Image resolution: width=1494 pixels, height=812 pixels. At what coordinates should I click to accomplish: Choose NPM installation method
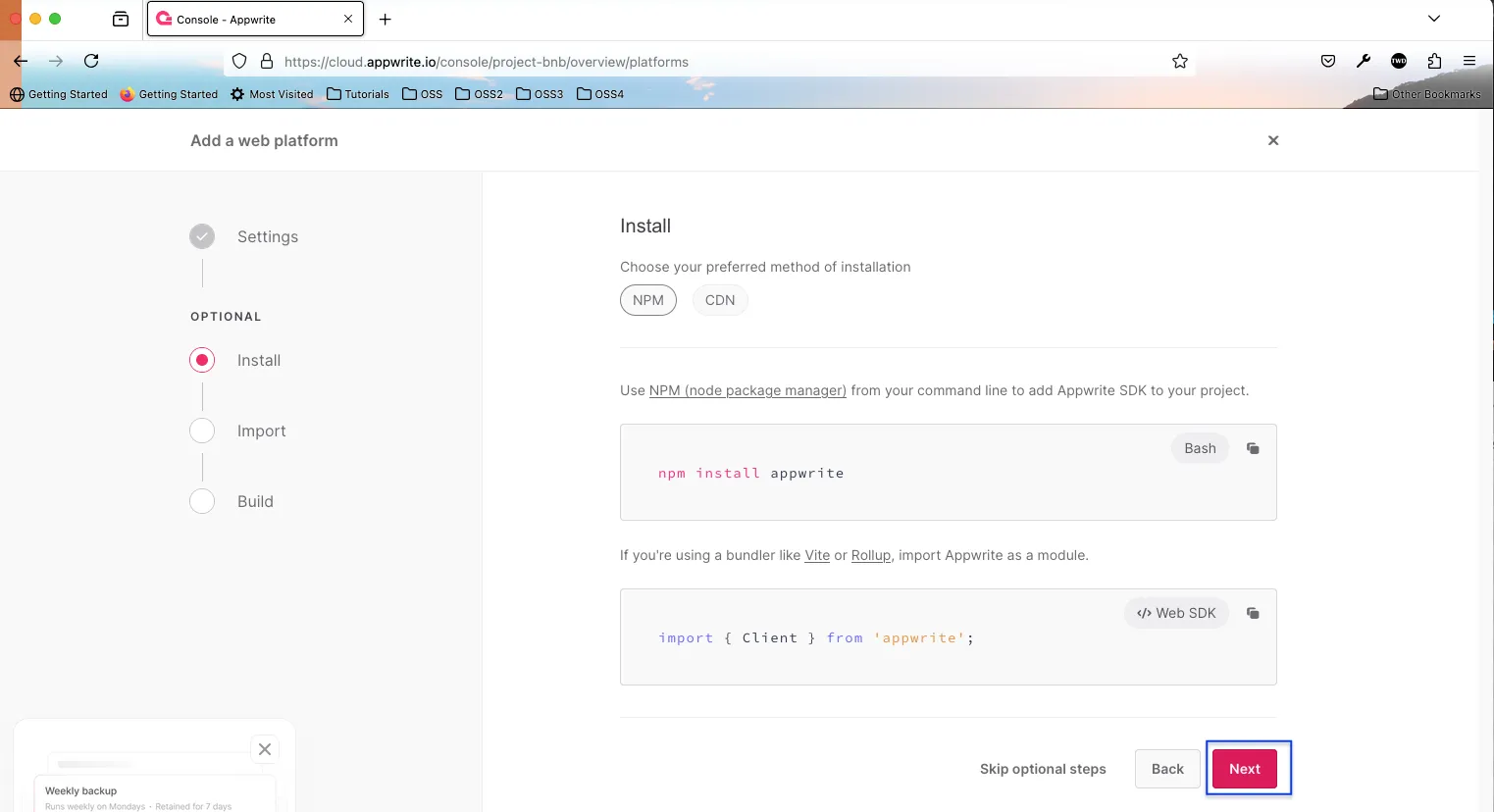[648, 300]
